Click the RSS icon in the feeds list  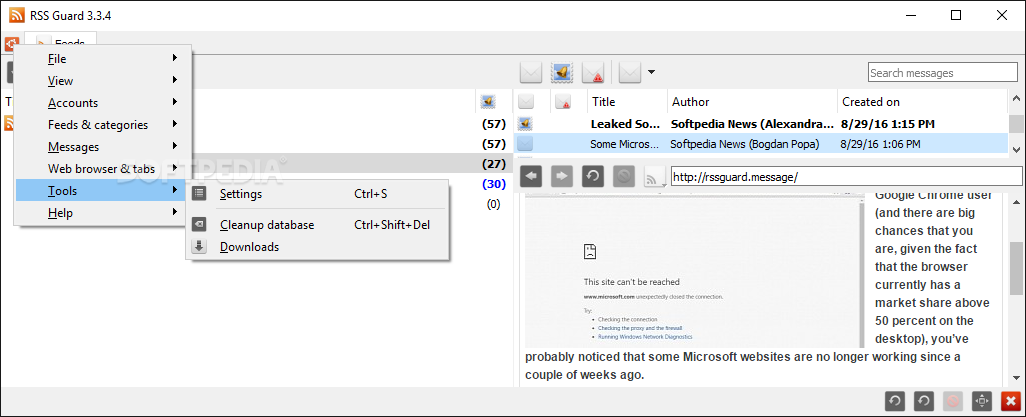click(x=9, y=123)
